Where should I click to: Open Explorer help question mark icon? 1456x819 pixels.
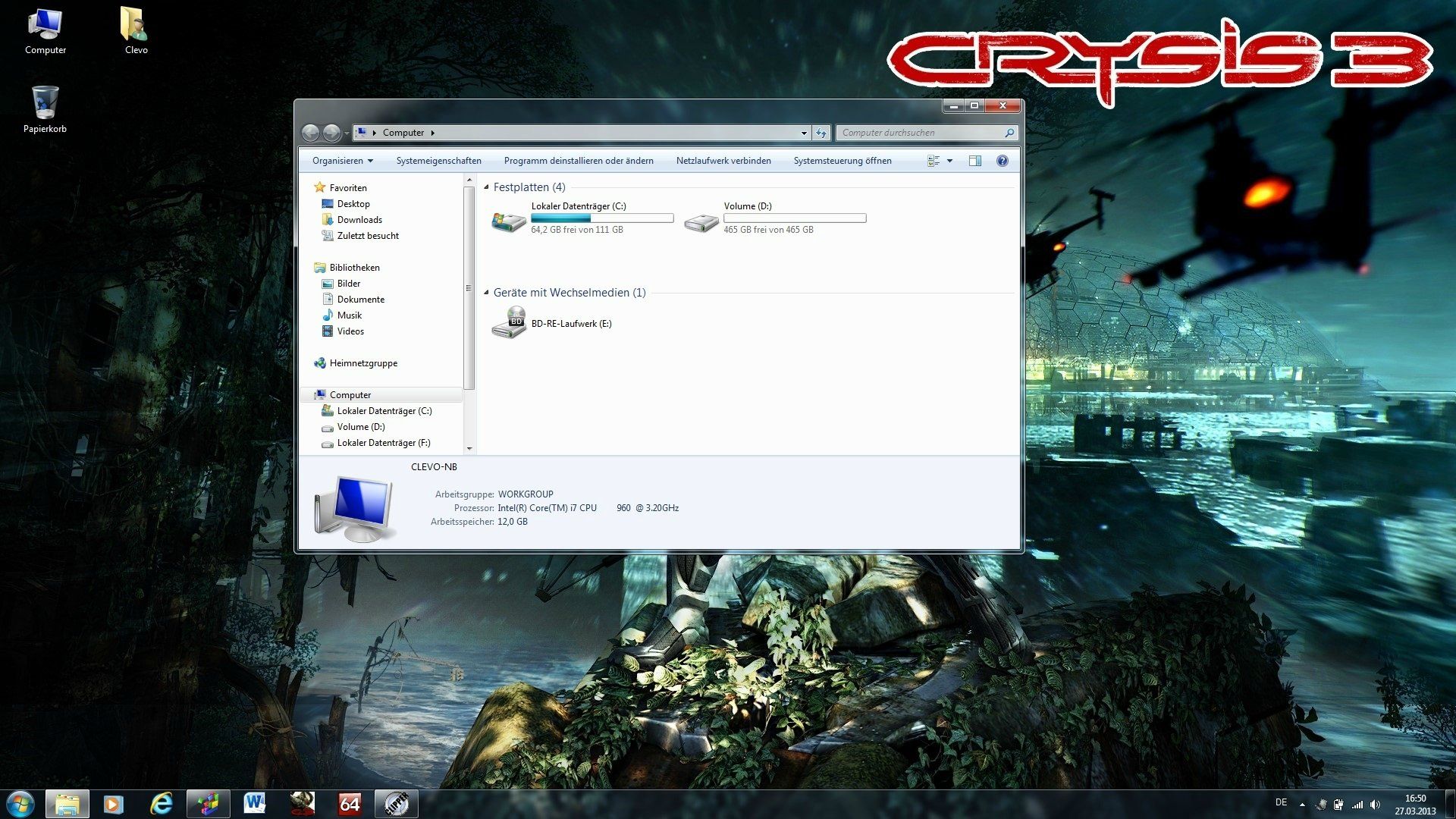[x=1003, y=161]
